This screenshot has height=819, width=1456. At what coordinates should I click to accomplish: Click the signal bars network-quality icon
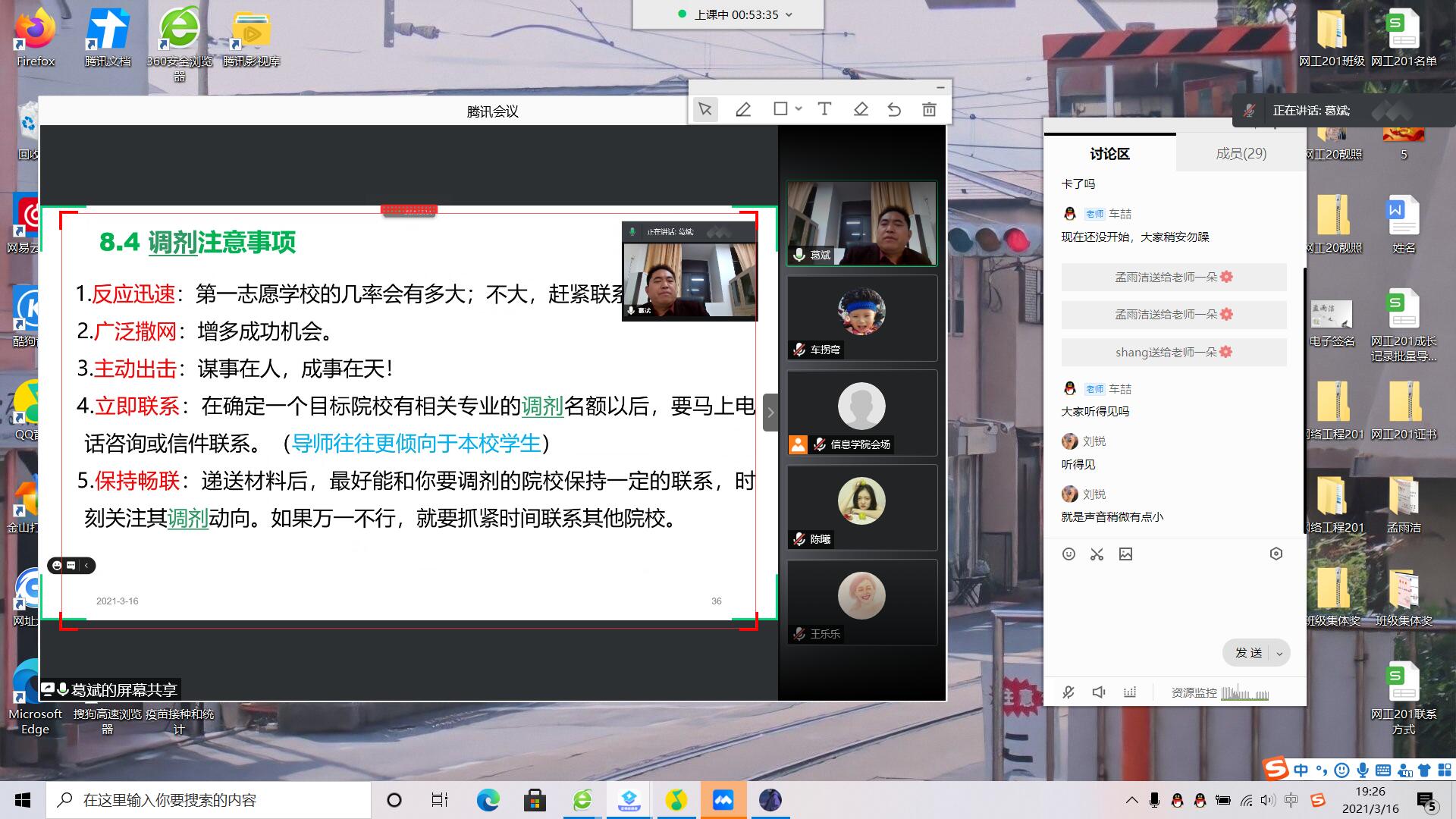pos(1130,692)
